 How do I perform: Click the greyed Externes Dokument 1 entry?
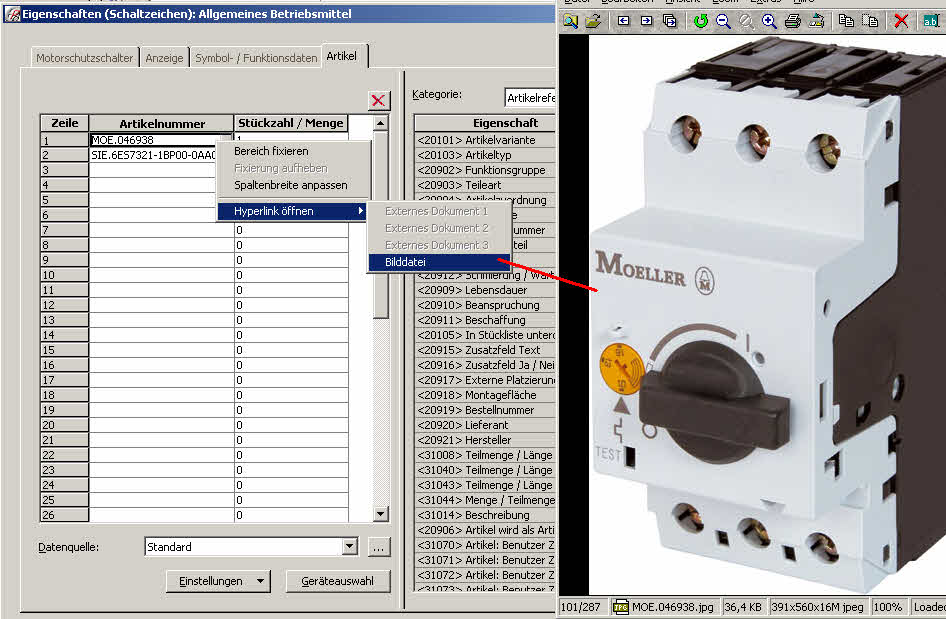[436, 211]
